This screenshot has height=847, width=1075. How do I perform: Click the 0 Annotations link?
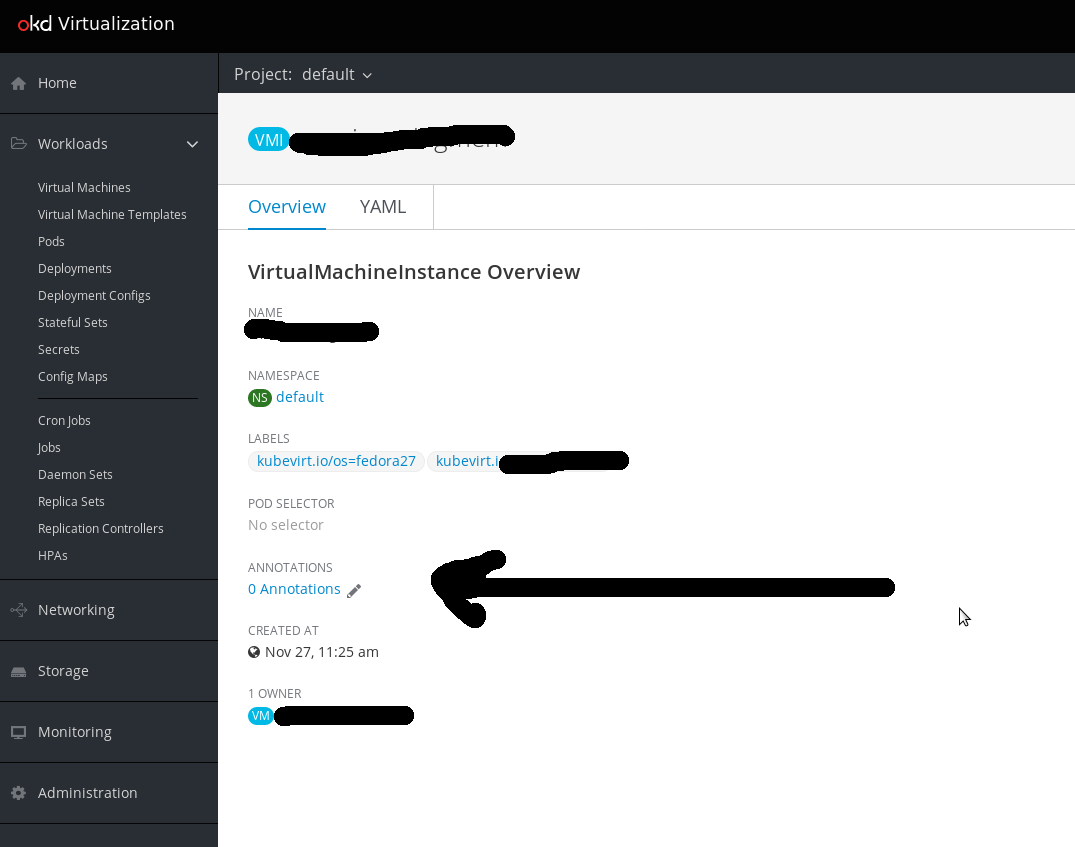coord(294,589)
